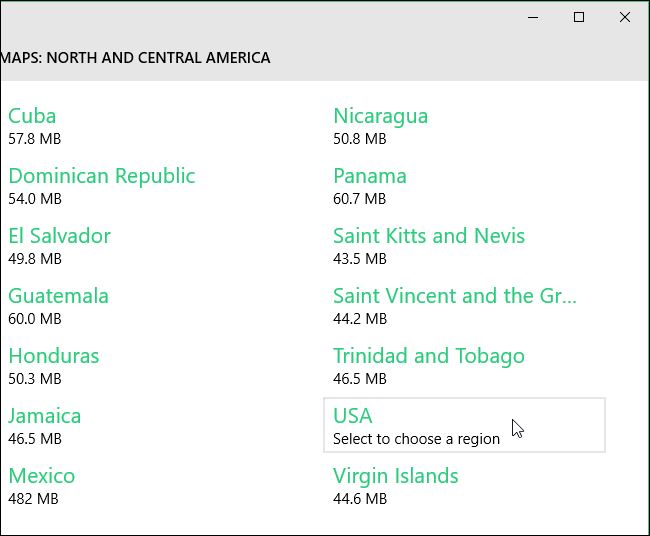
Task: Minimize the maps window
Action: click(x=532, y=17)
